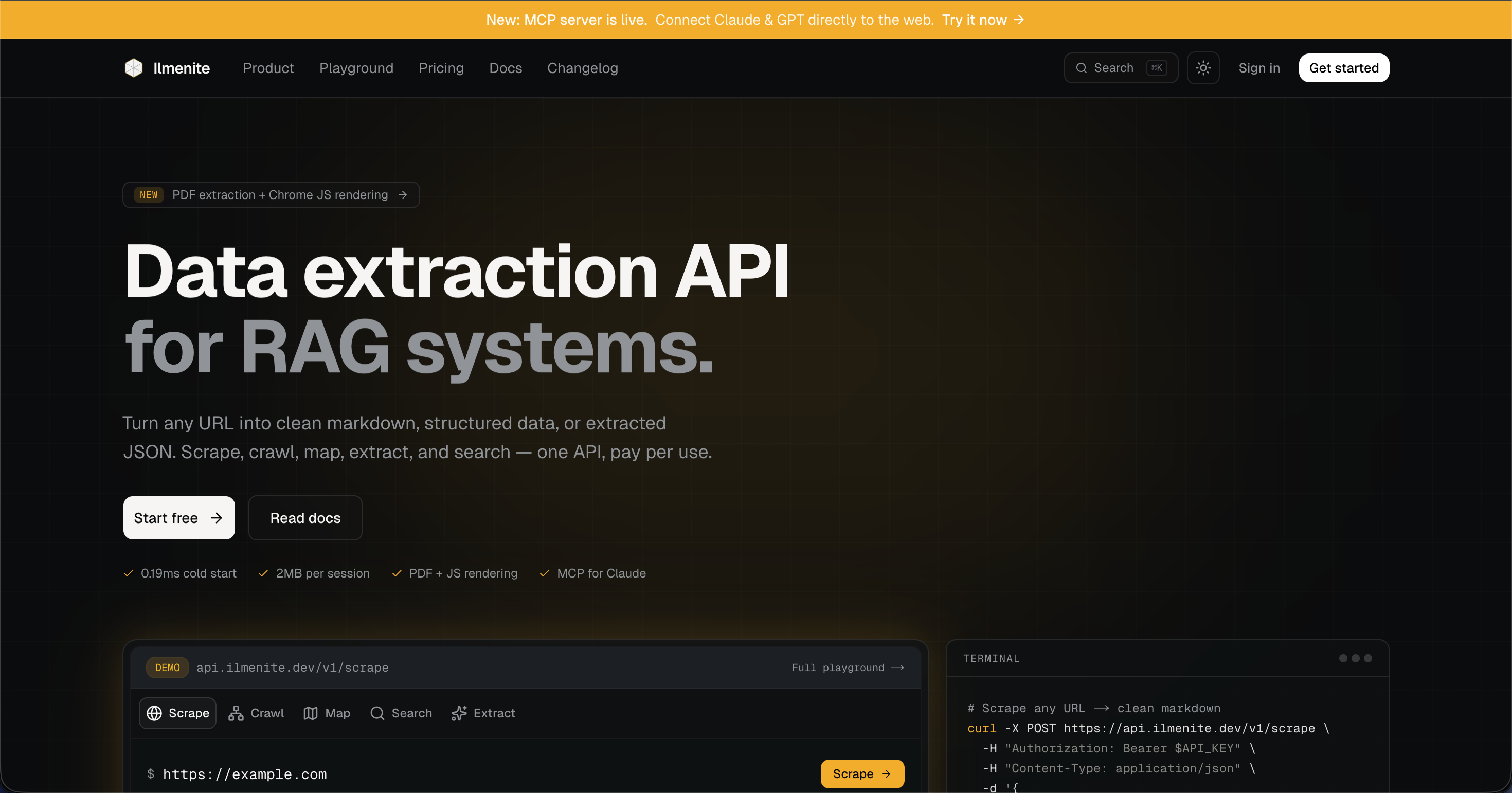The height and width of the screenshot is (793, 1512).
Task: Click the checkmark beside 0.19ms cold start
Action: pos(129,573)
